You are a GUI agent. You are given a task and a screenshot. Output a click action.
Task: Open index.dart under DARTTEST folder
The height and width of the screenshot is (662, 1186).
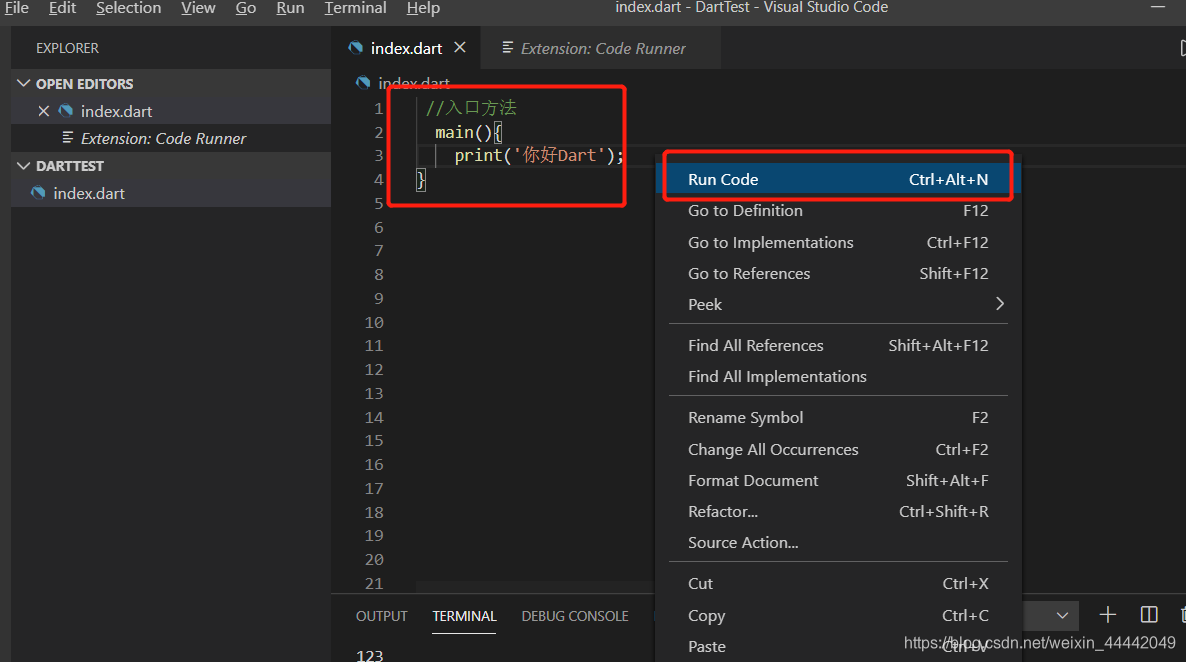(x=172, y=193)
